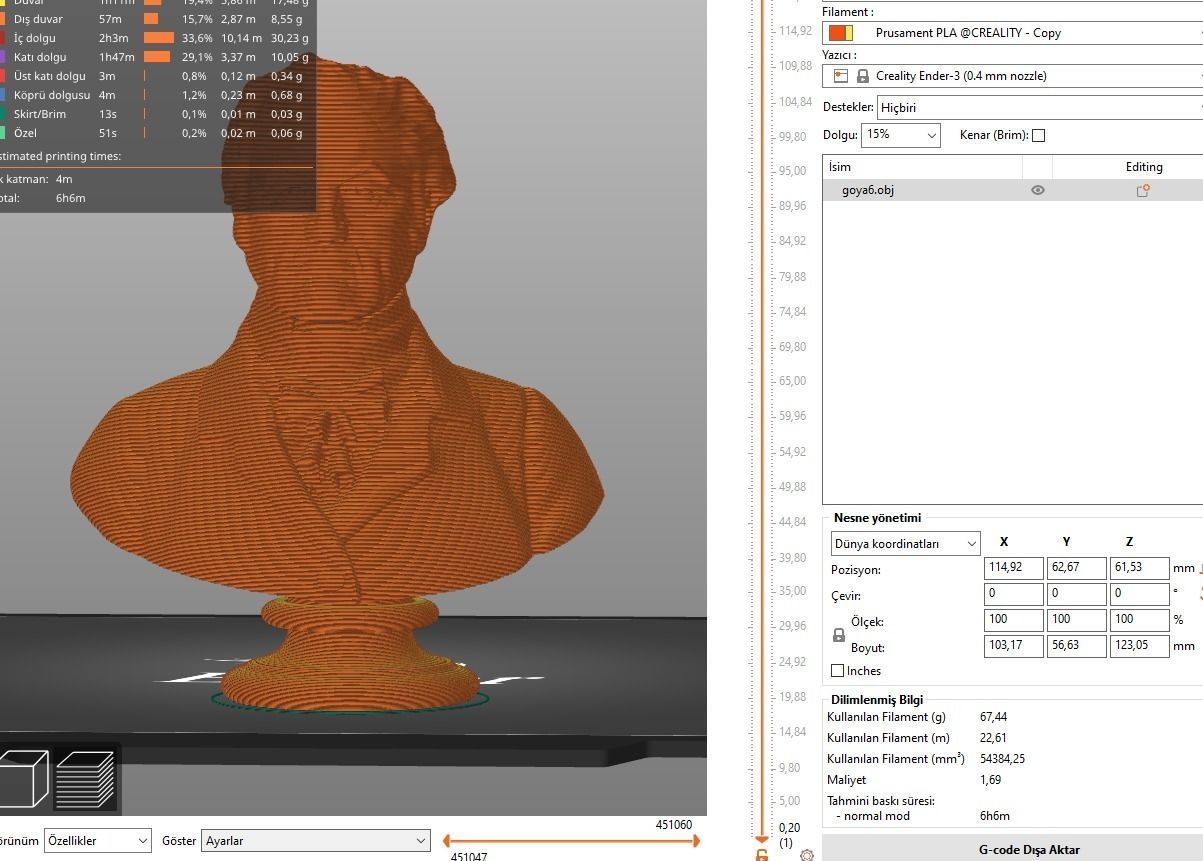Click the Pozisyon Z field

click(x=1139, y=568)
